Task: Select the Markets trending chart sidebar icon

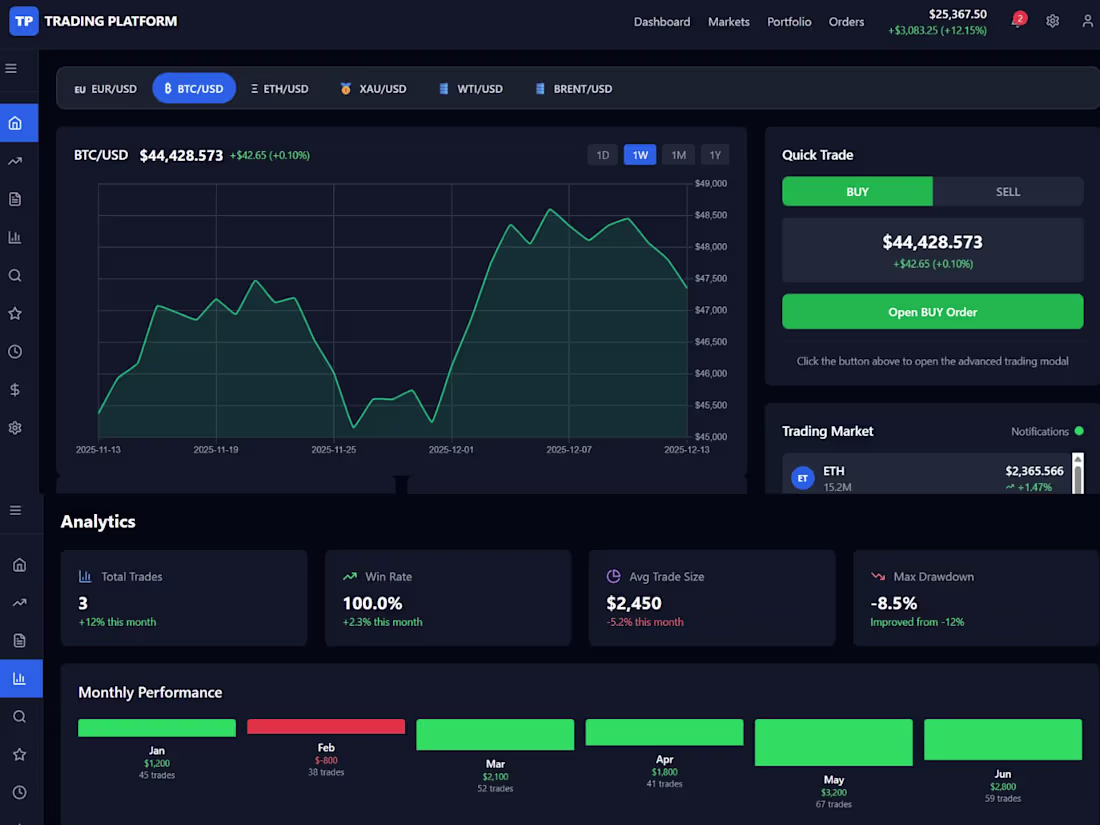Action: point(20,160)
